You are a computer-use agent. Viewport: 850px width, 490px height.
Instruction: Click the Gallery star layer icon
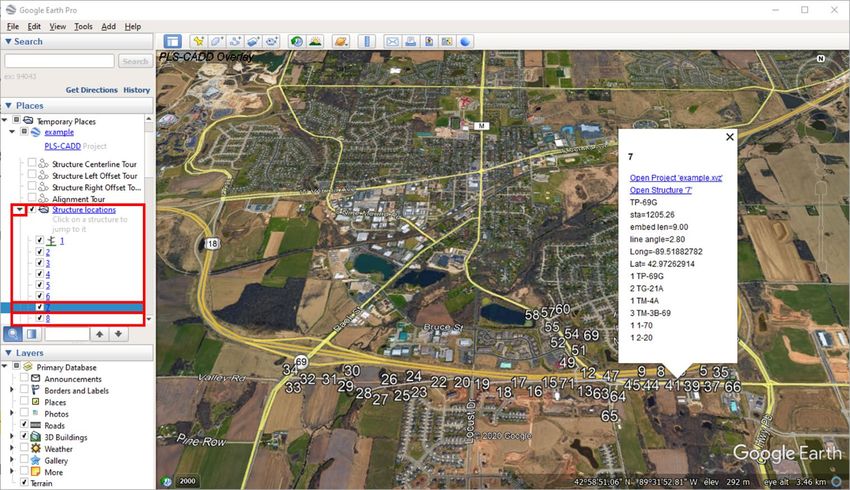coord(36,460)
